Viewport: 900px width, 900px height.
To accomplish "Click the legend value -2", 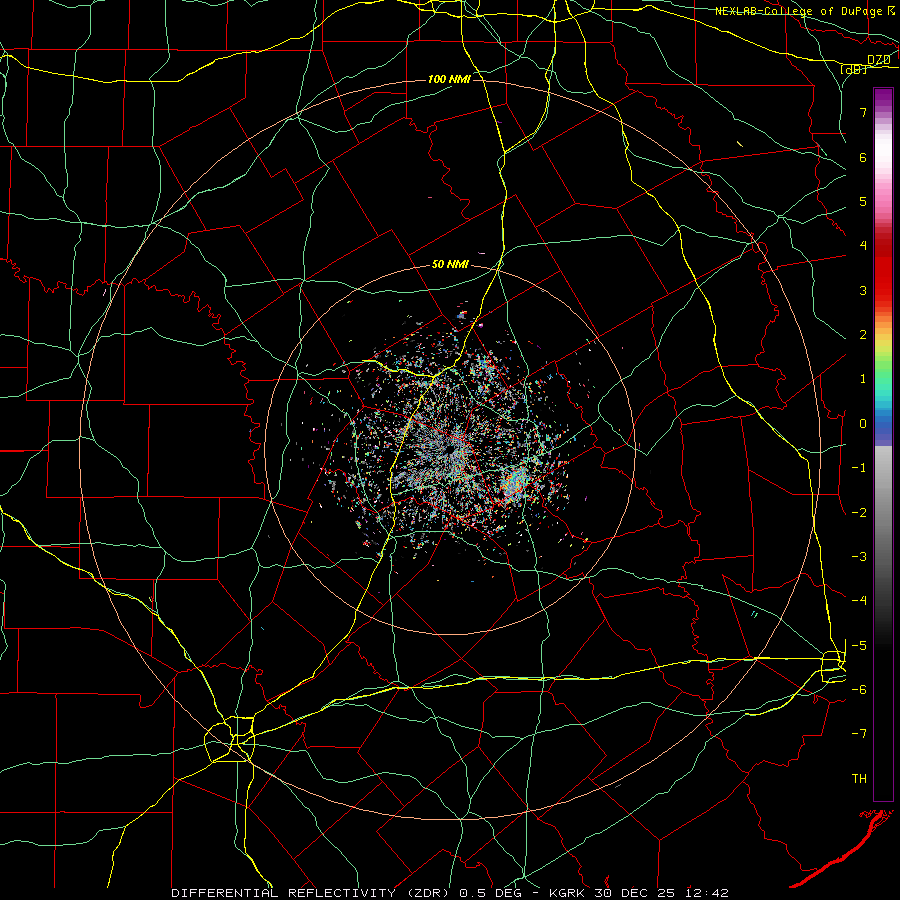I will pyautogui.click(x=859, y=513).
